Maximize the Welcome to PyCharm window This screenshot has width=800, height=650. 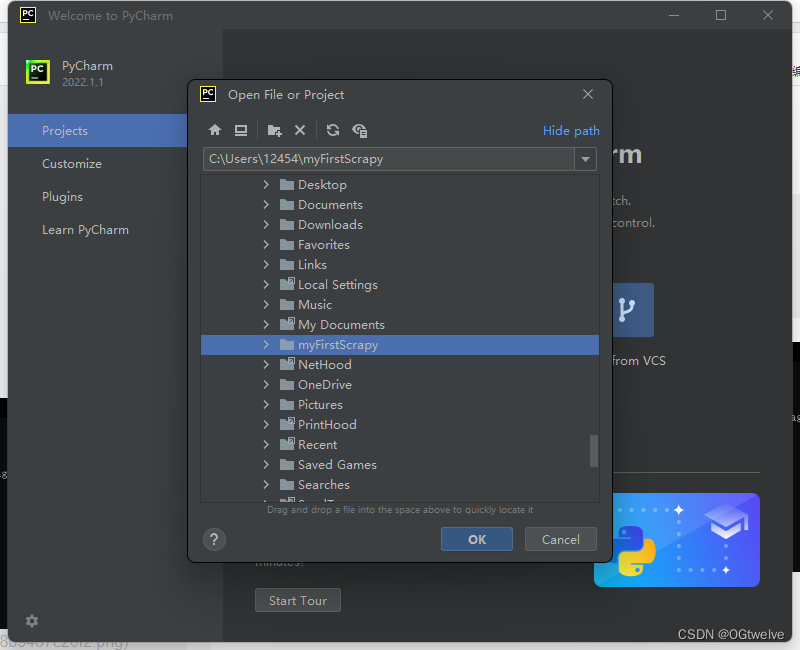tap(721, 15)
